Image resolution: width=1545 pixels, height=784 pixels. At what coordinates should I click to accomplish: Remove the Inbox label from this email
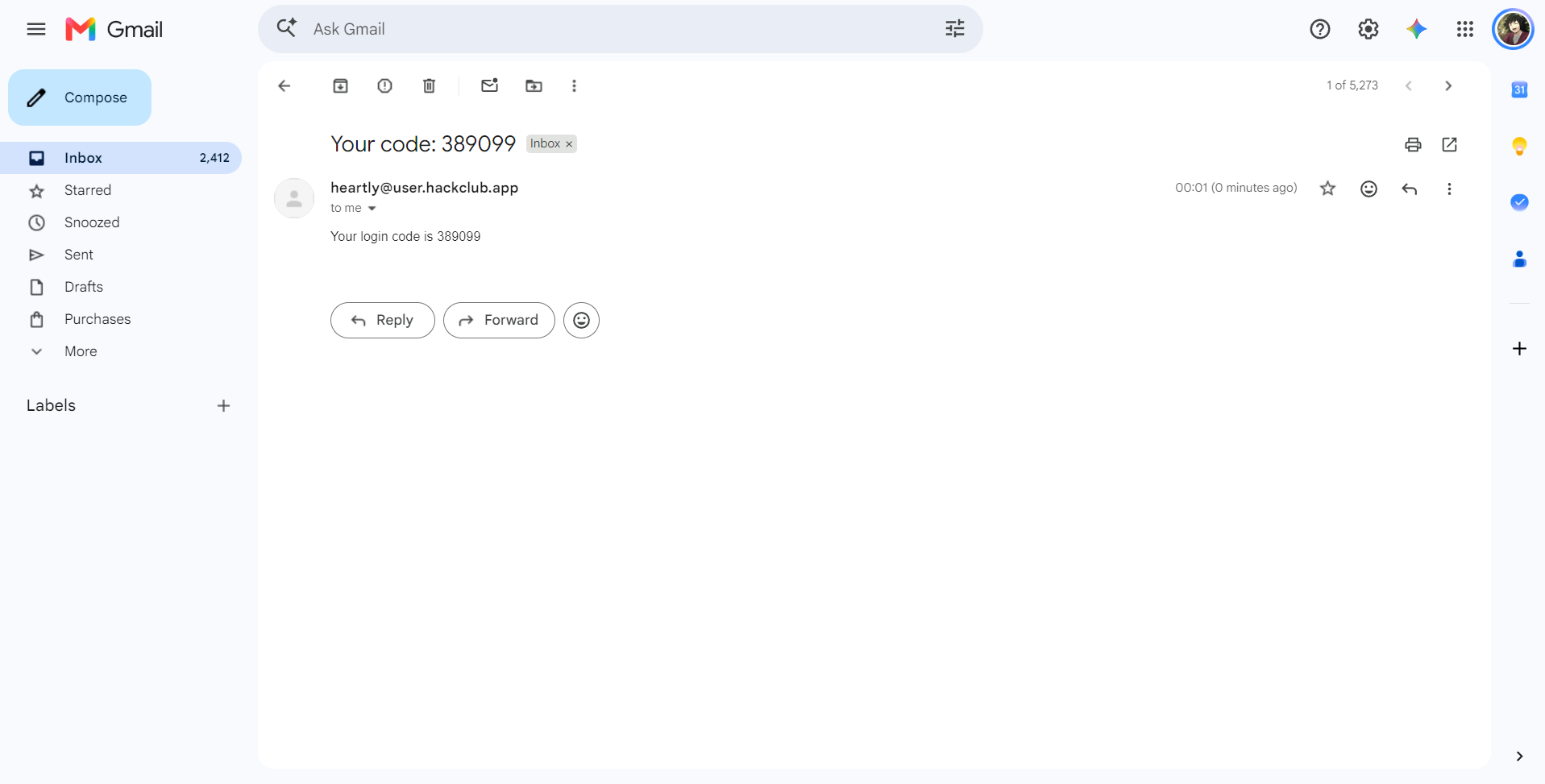coord(569,144)
